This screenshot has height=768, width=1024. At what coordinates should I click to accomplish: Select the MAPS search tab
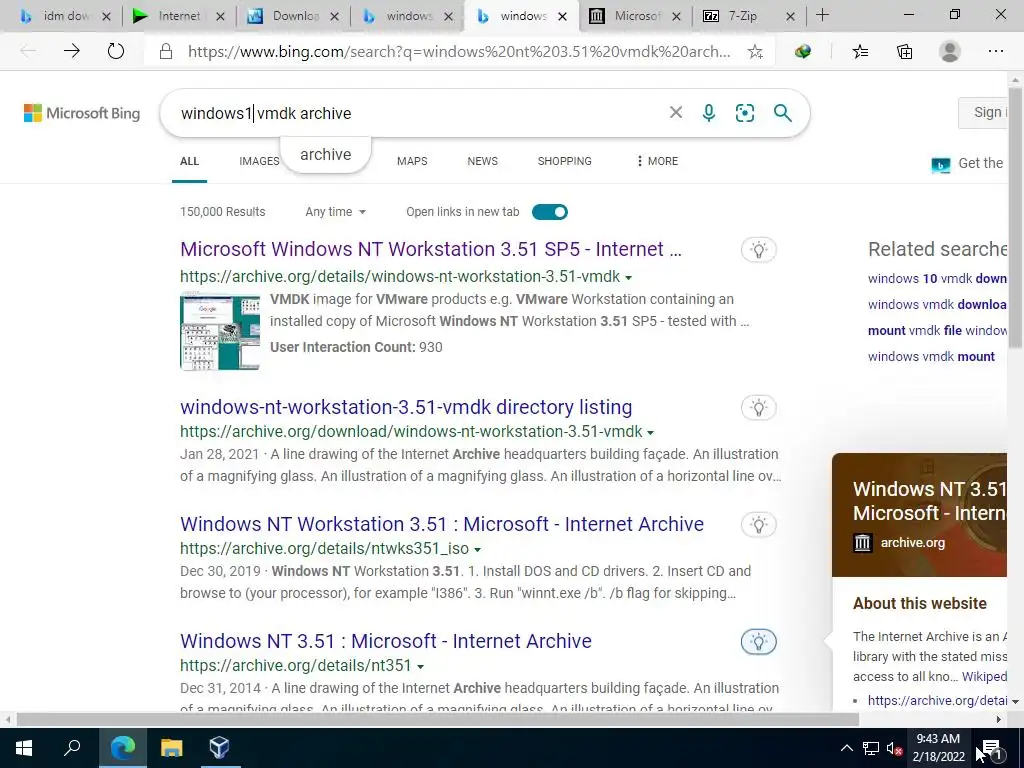pos(412,161)
